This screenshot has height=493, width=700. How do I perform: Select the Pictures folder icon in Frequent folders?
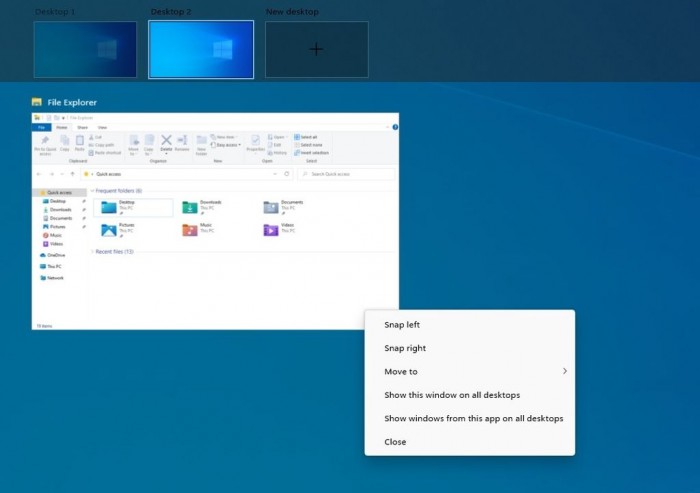point(109,230)
